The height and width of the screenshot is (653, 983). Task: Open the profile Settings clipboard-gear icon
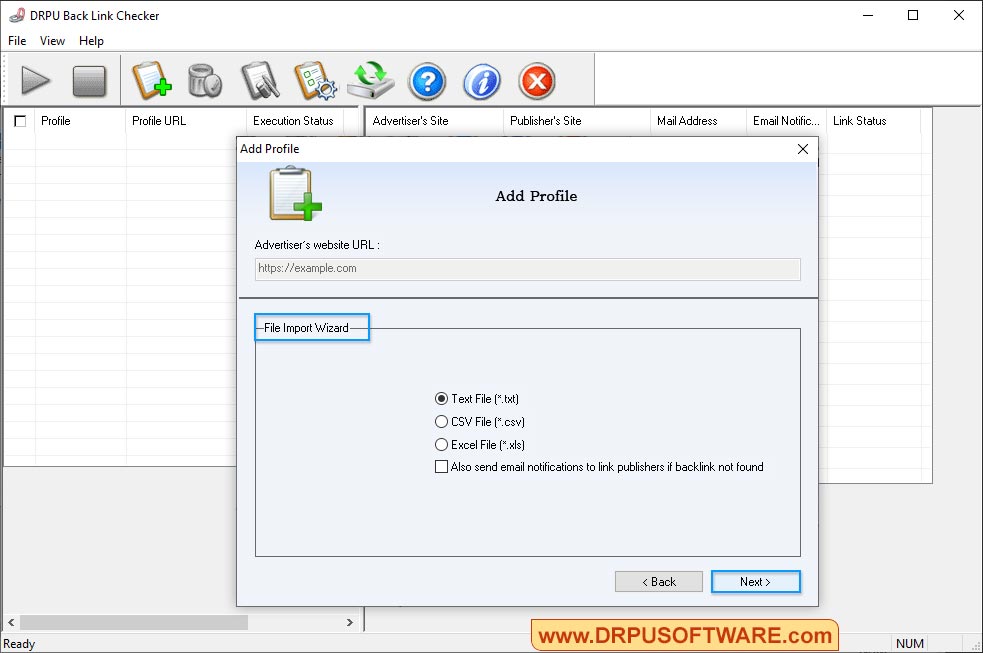click(316, 81)
